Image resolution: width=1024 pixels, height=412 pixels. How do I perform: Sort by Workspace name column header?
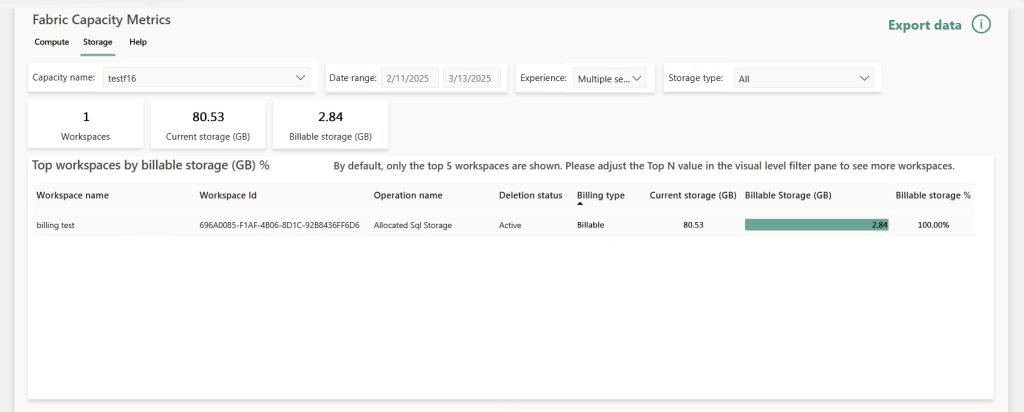tap(72, 195)
